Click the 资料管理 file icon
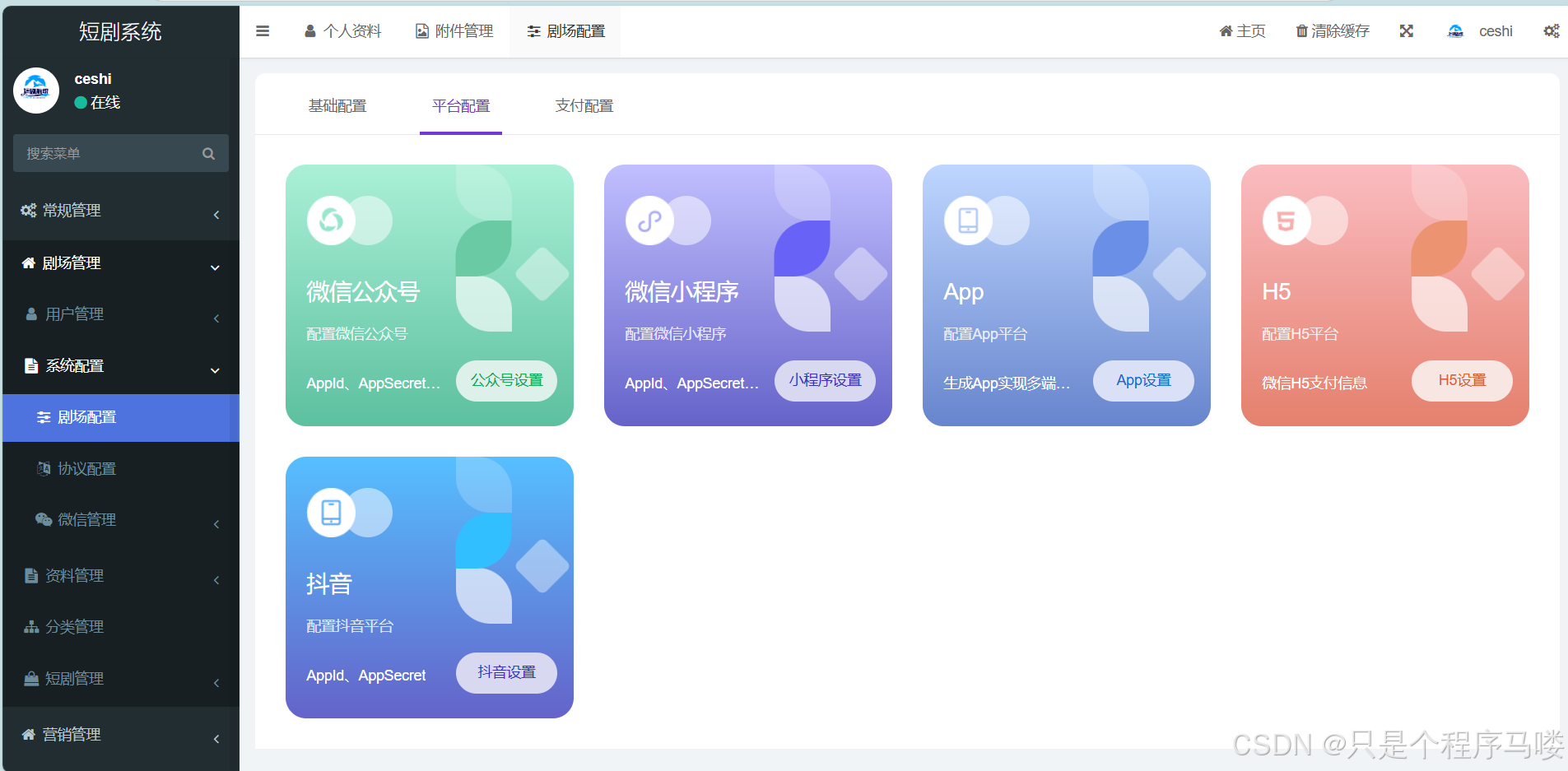The height and width of the screenshot is (771, 1568). (x=31, y=576)
